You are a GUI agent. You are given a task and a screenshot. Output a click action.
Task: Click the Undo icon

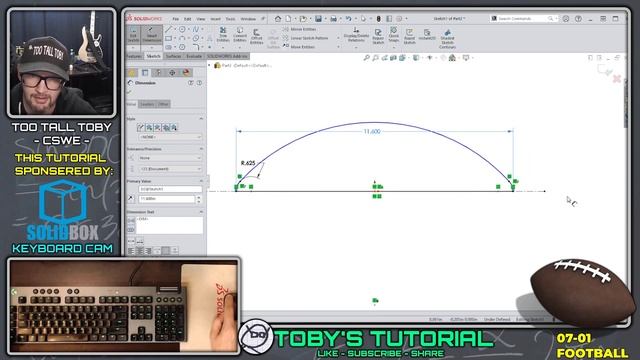click(348, 19)
